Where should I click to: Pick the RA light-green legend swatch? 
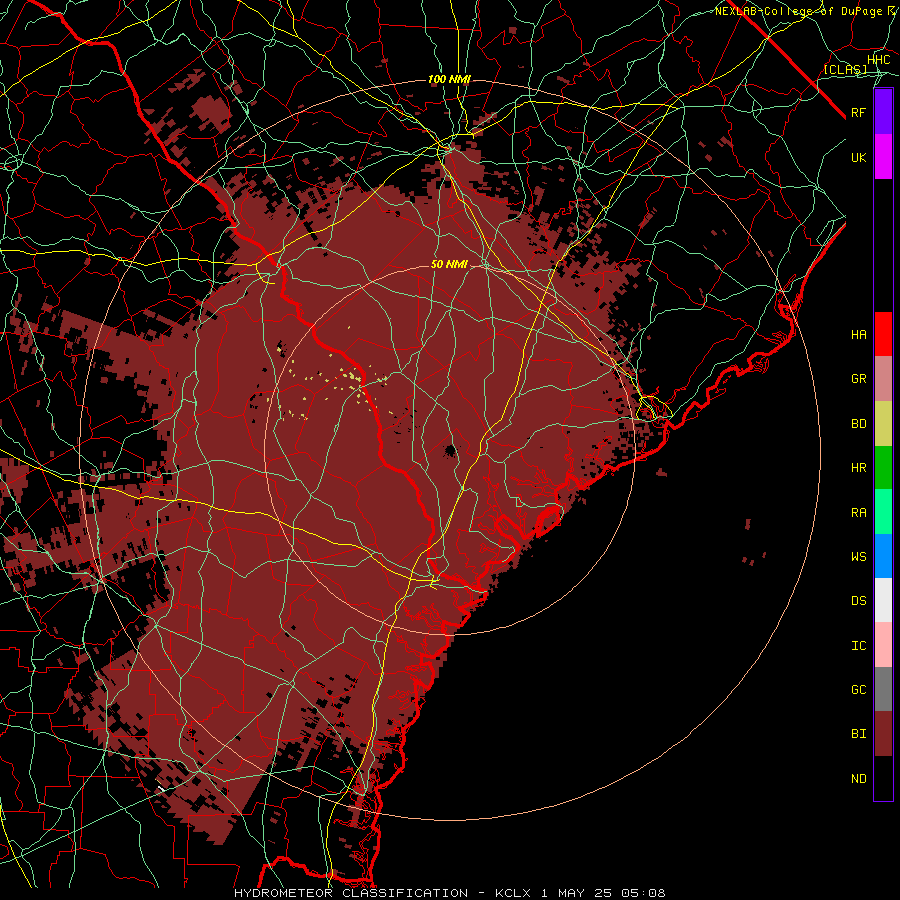coord(883,512)
